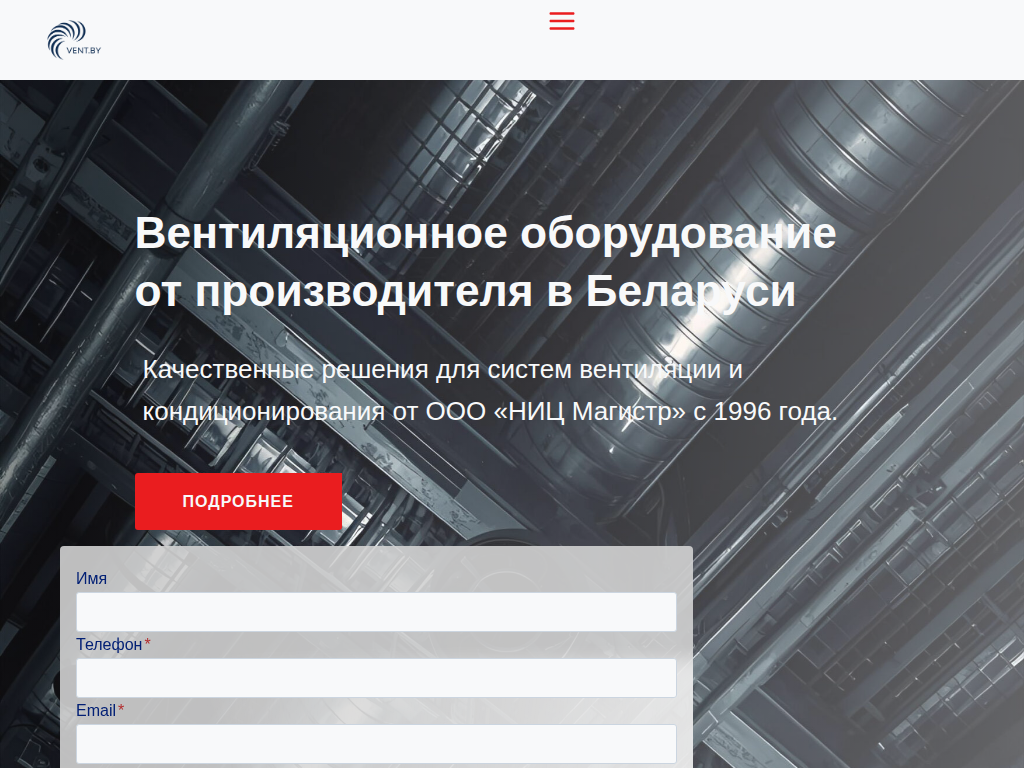Image resolution: width=1024 pixels, height=768 pixels.
Task: Click the red asterisk beside Телефон
Action: coord(148,644)
